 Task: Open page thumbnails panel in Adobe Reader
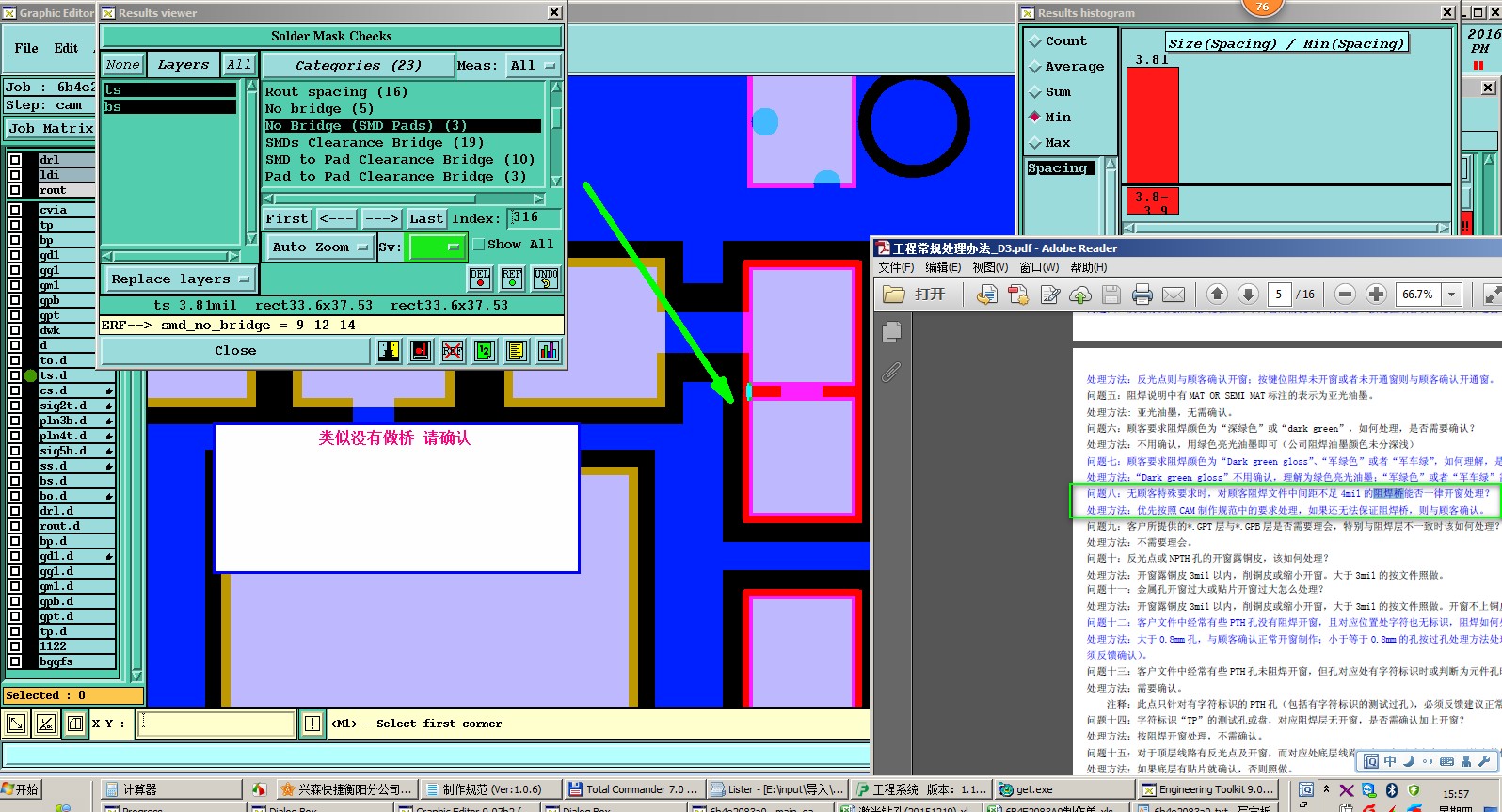[x=892, y=331]
